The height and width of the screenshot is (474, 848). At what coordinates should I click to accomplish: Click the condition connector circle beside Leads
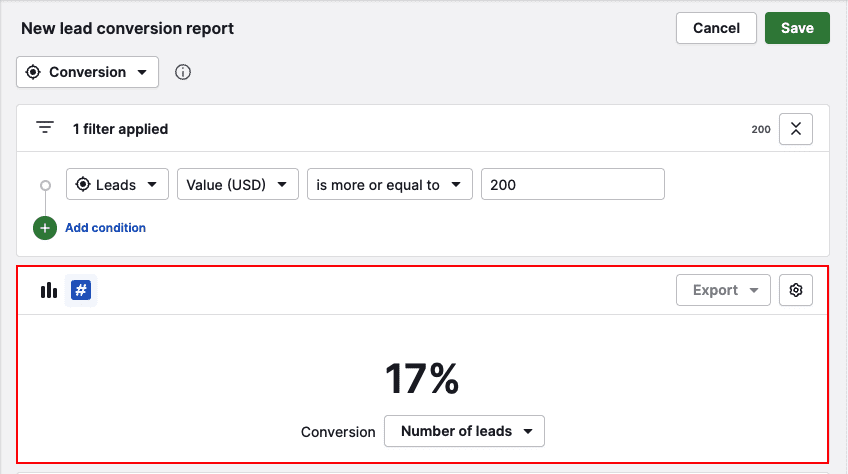pos(45,185)
